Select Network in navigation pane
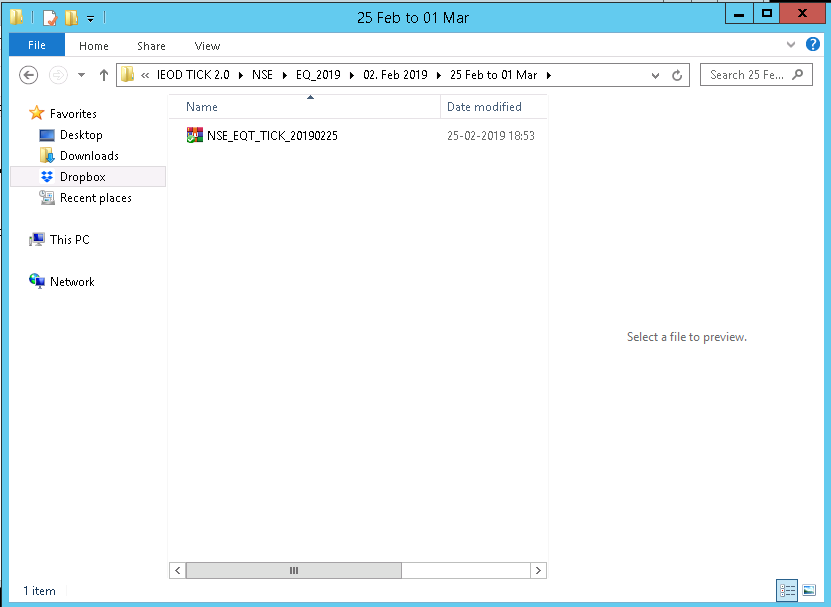 [72, 281]
